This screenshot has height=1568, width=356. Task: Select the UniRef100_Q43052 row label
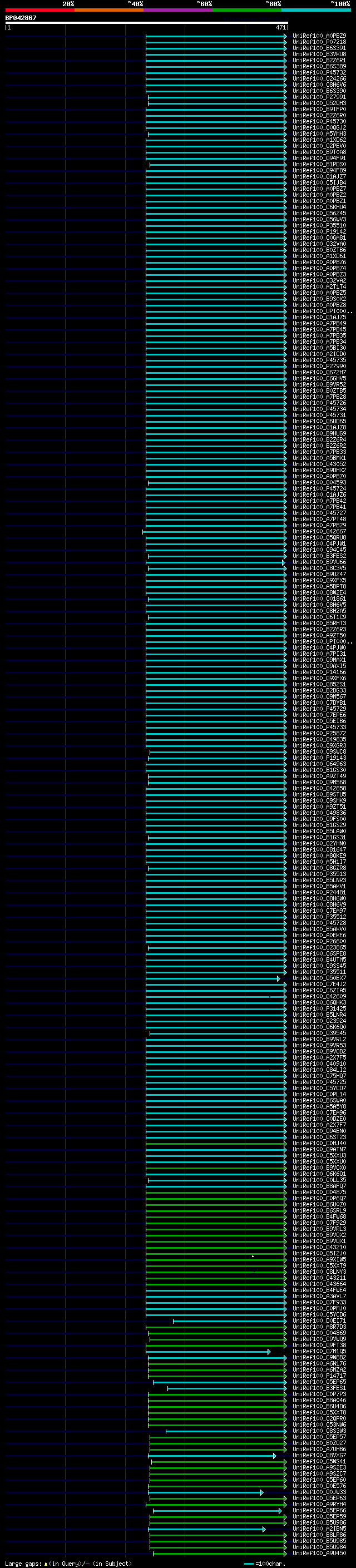(319, 464)
